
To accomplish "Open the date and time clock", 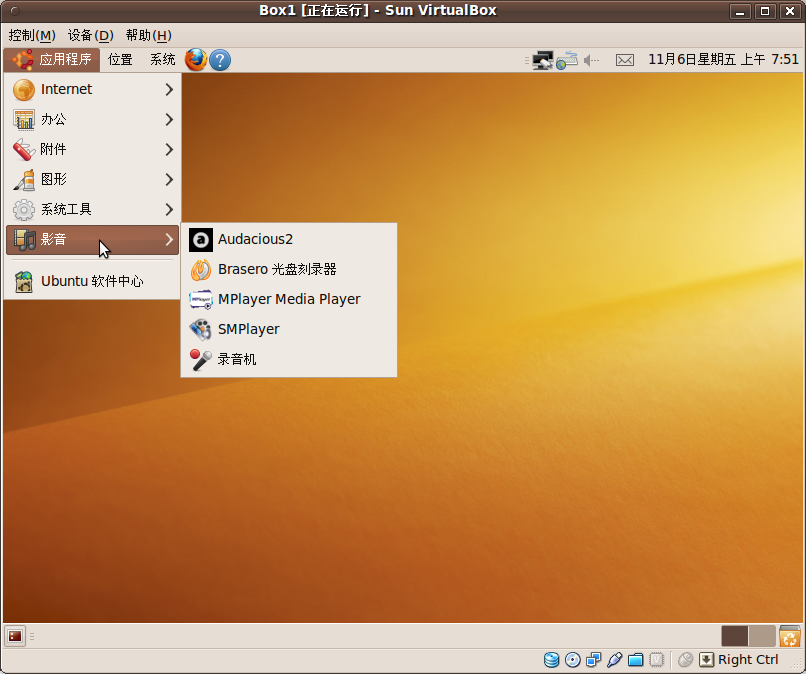I will 723,60.
